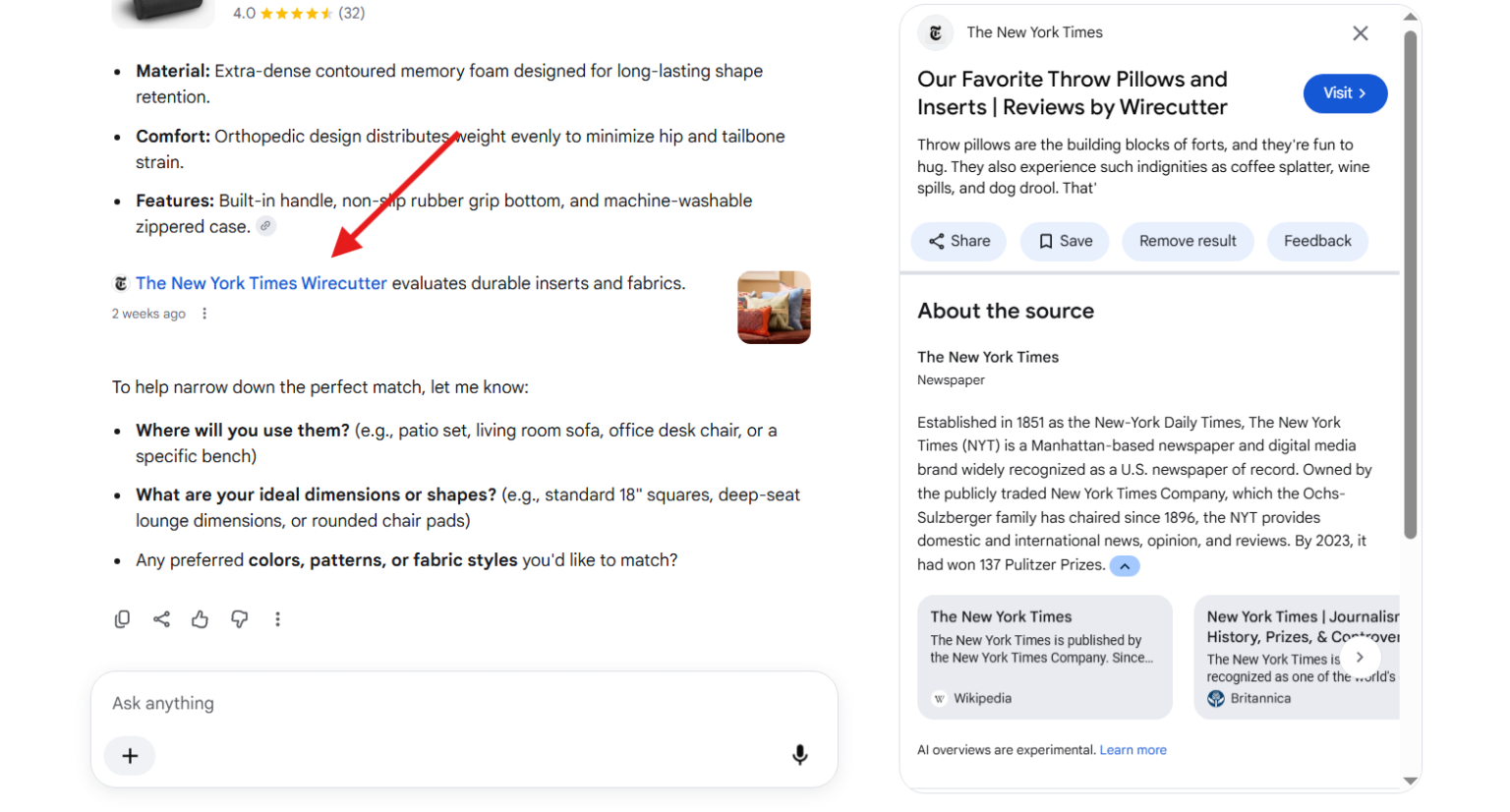
Task: Click the 'Where will you use them?' text
Action: pos(243,431)
